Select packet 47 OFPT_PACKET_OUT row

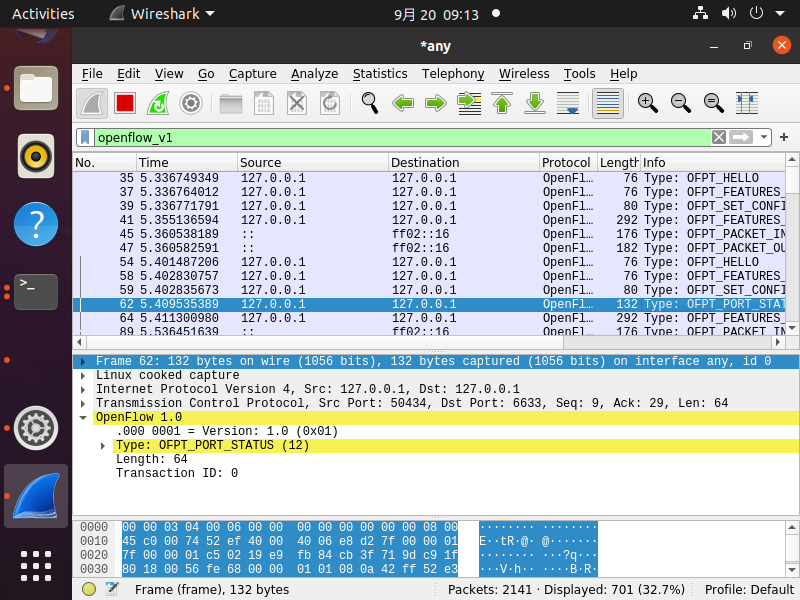429,248
